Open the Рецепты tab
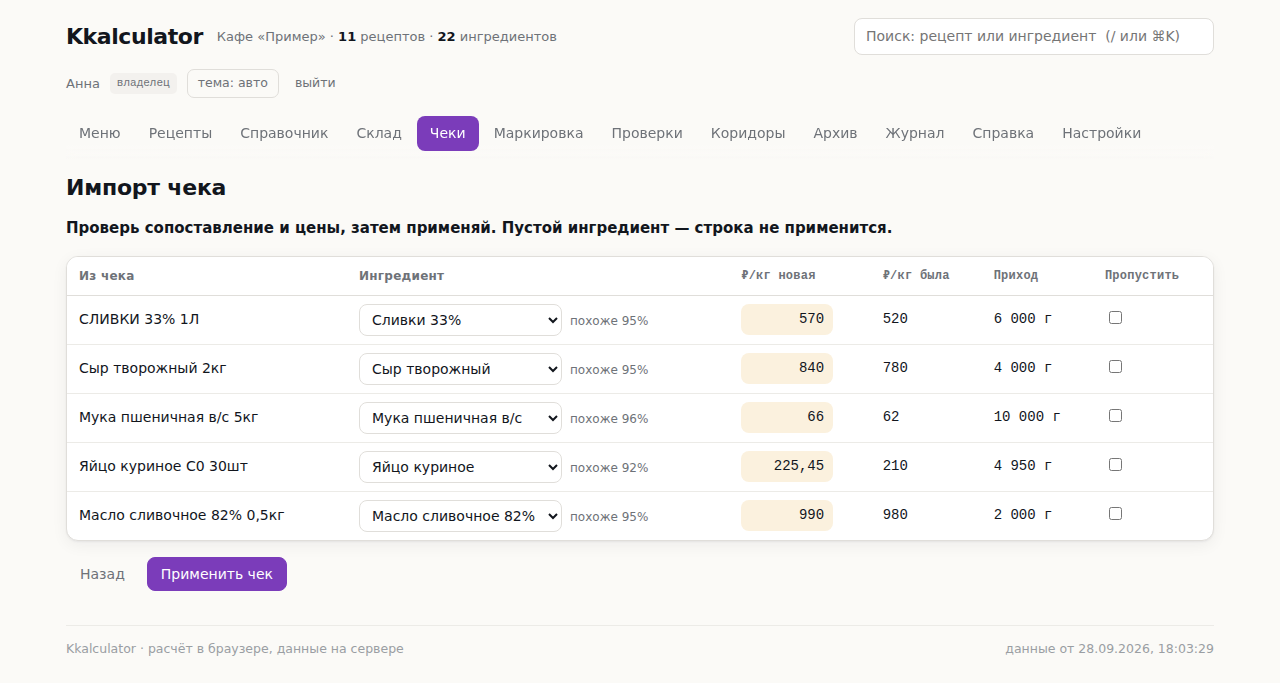Screen dimensions: 1280x683 (180, 133)
